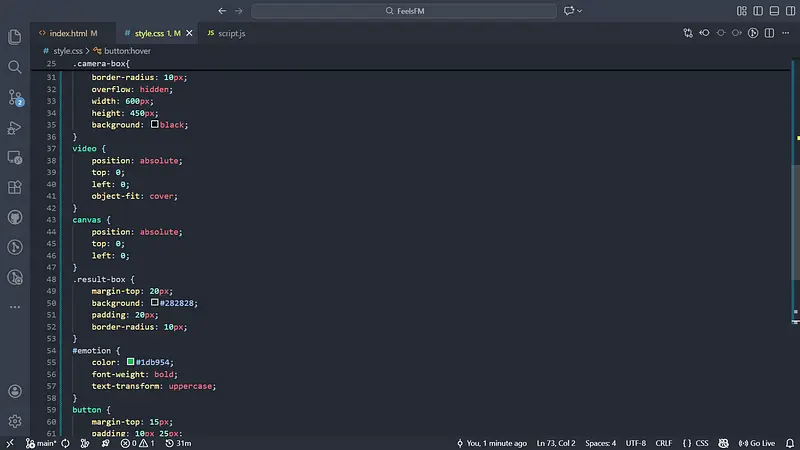This screenshot has width=800, height=450.
Task: Open more editor actions ellipsis menu
Action: coord(786,33)
